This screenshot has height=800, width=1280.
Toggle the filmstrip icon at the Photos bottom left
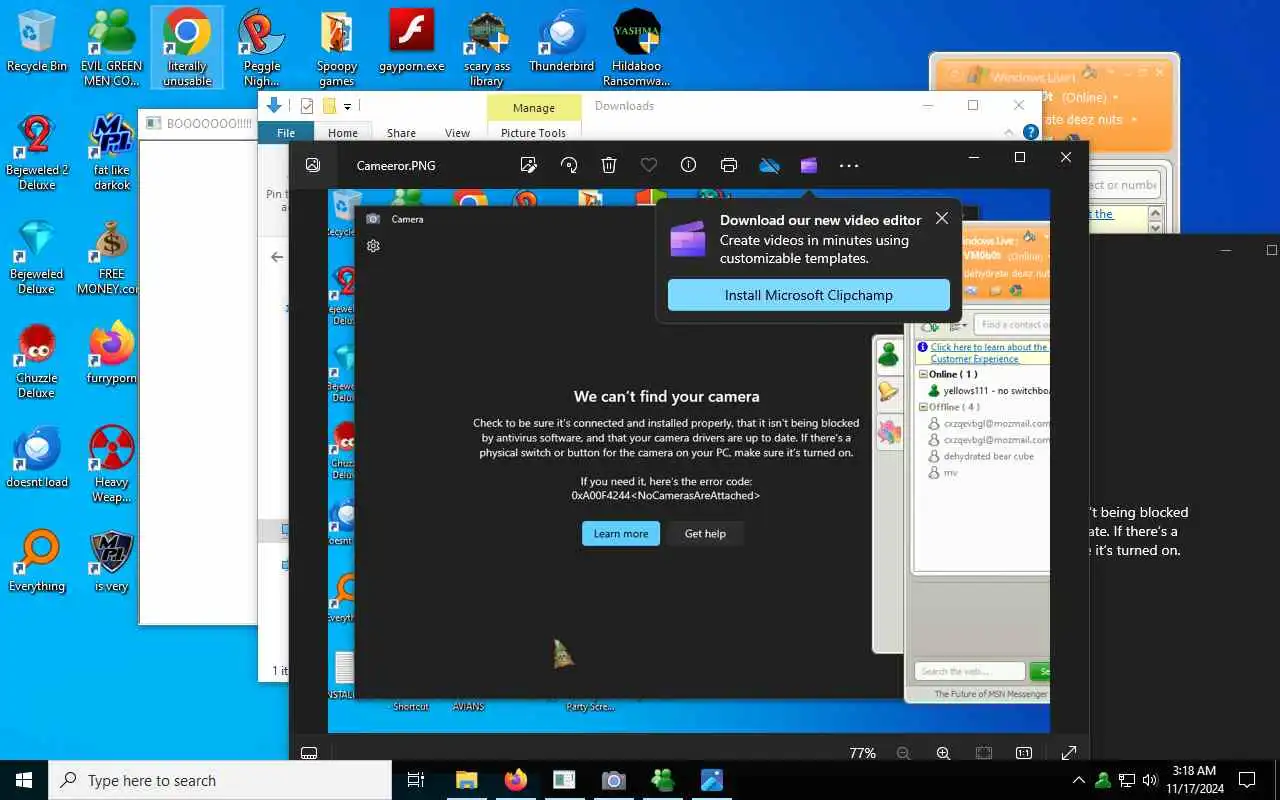tap(309, 753)
